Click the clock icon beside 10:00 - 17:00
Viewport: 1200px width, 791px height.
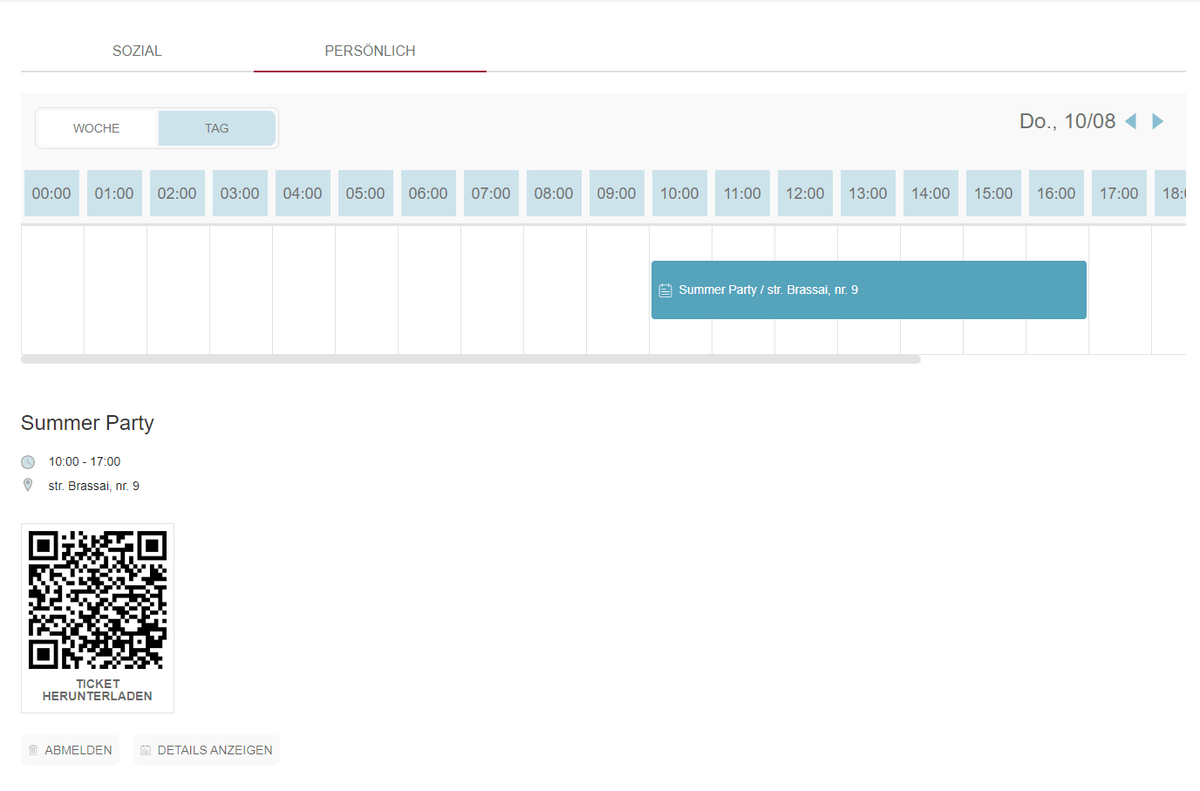pos(28,462)
